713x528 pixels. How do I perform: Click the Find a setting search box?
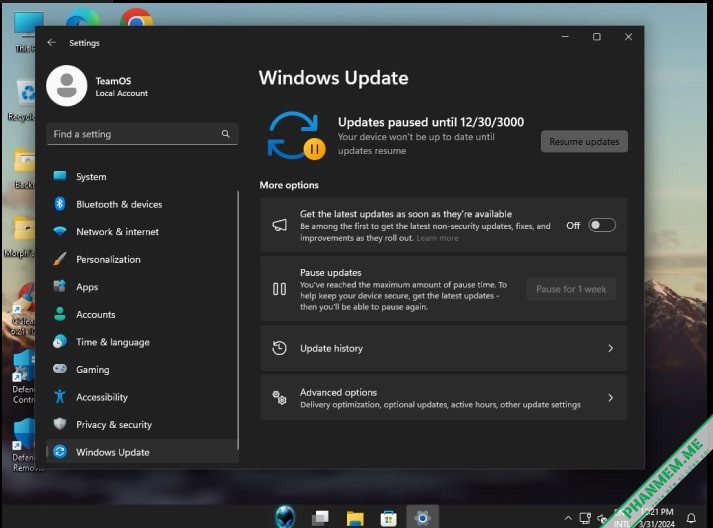pos(142,134)
